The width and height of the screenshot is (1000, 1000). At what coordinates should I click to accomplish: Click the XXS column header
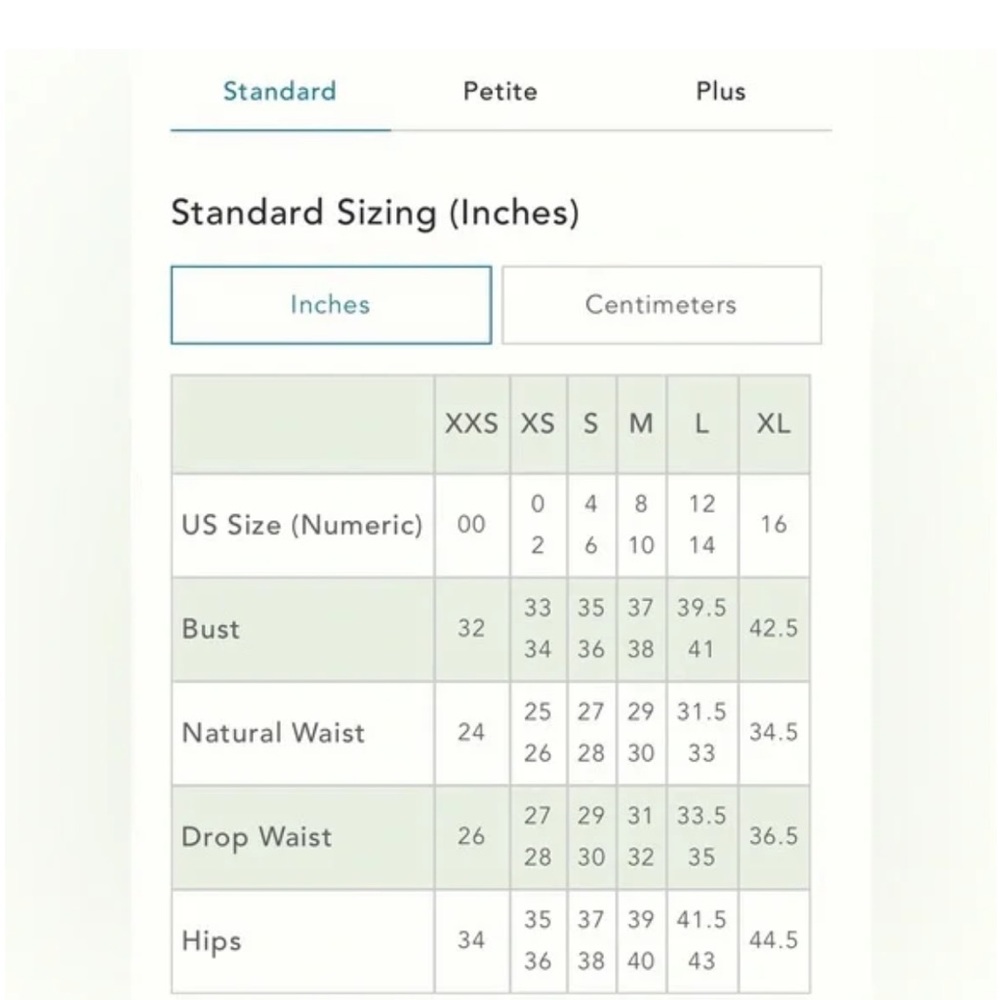[472, 424]
